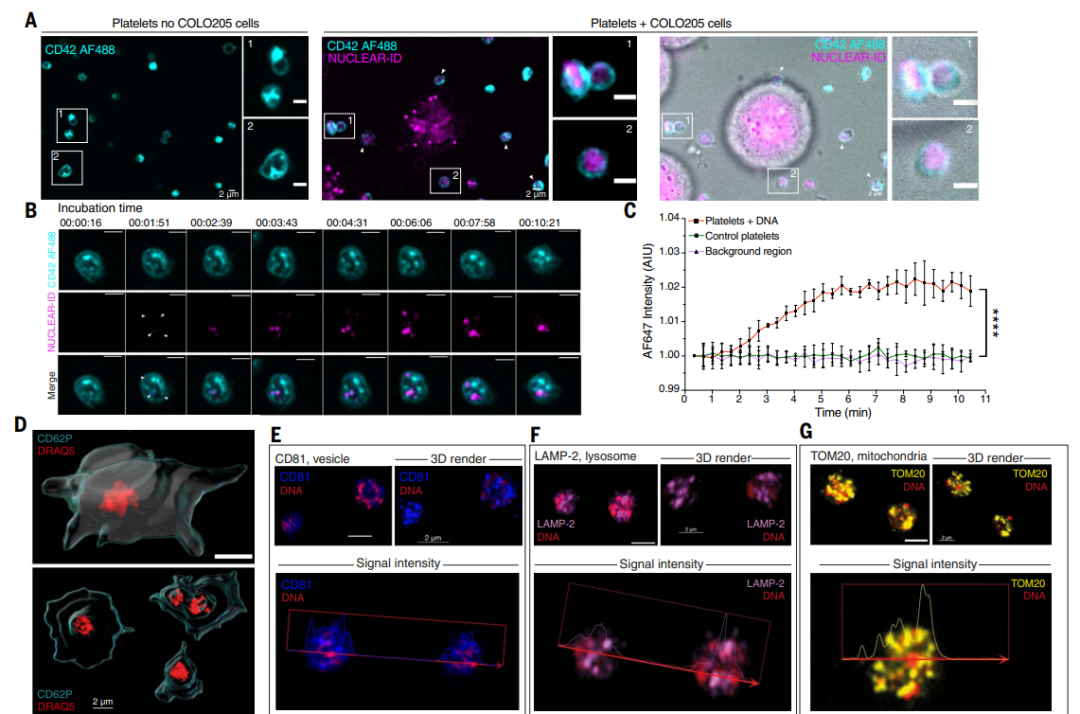Click the 00:00:16 timestamp
The height and width of the screenshot is (714, 1080).
(x=81, y=223)
